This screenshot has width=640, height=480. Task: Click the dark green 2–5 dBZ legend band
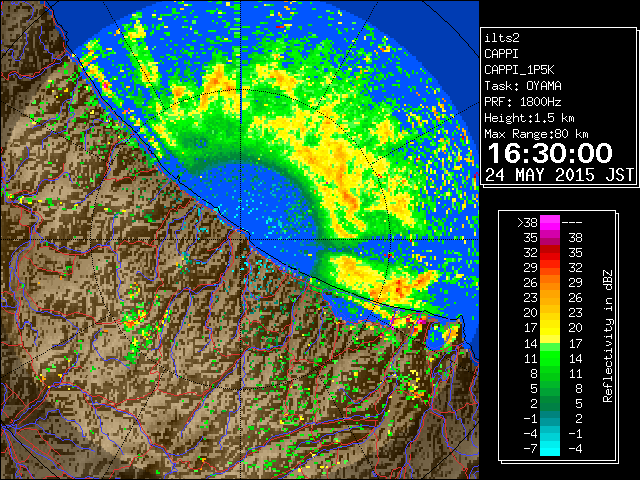pyautogui.click(x=550, y=403)
